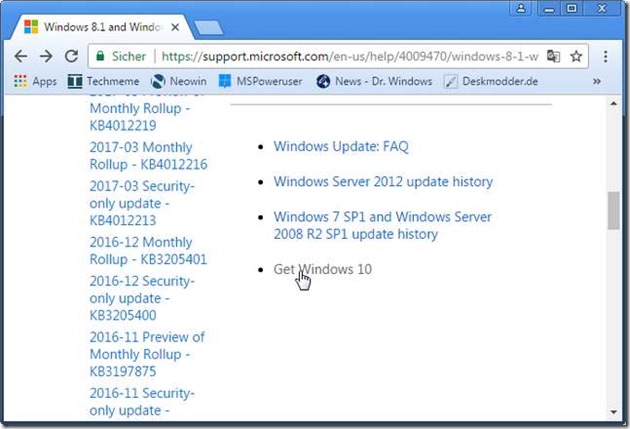Reload the current page
The height and width of the screenshot is (429, 630).
(72, 56)
